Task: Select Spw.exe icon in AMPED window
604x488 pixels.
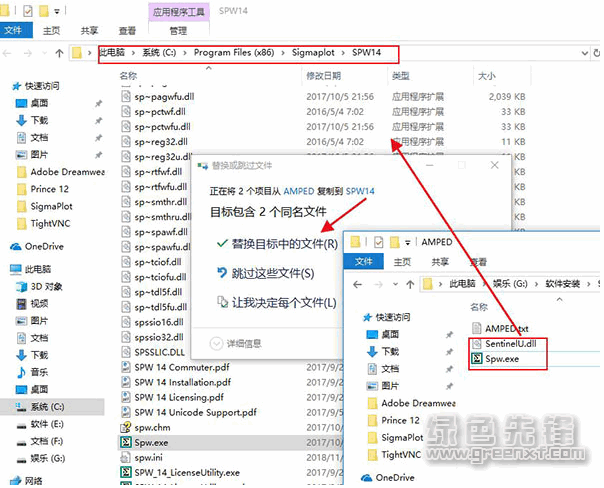Action: 476,359
